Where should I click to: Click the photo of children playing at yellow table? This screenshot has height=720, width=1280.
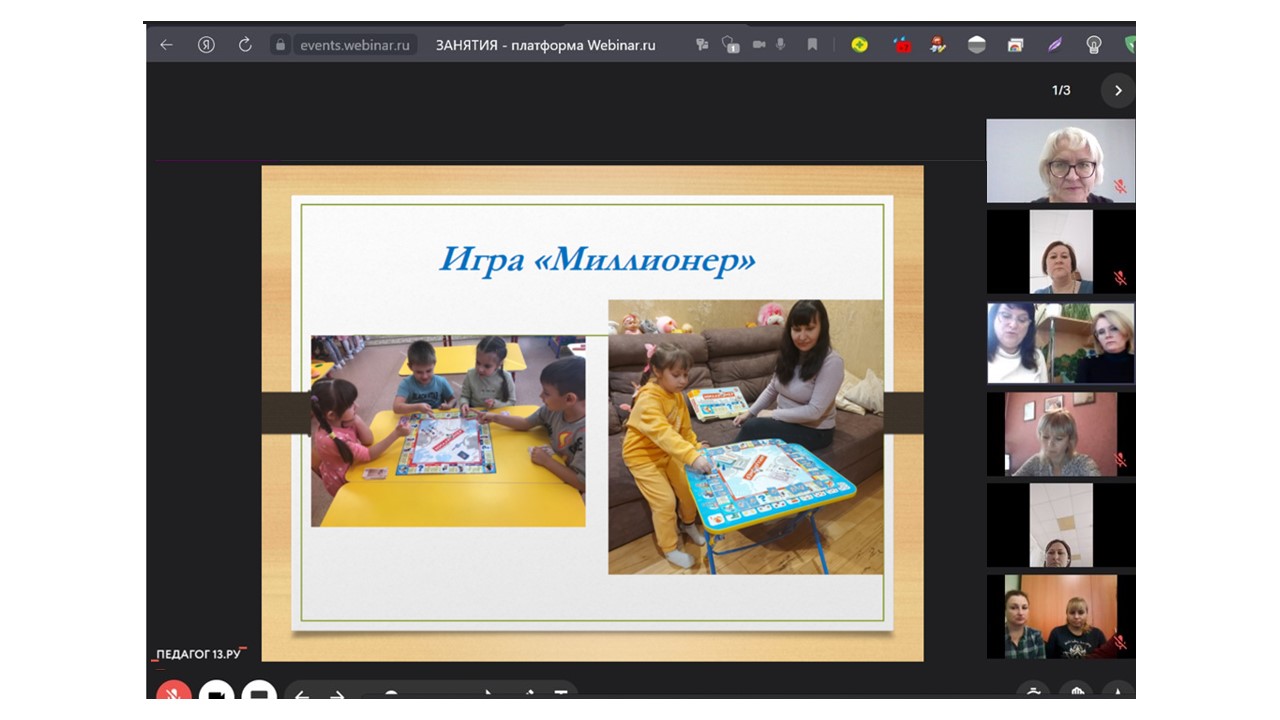(448, 431)
